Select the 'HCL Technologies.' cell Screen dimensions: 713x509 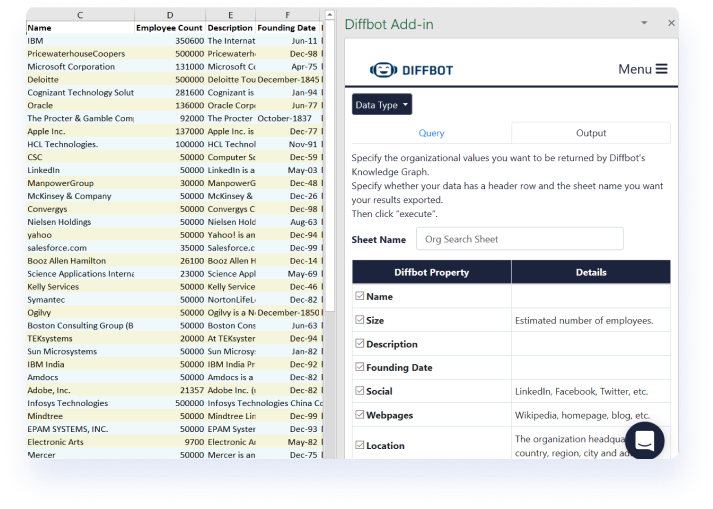pyautogui.click(x=80, y=144)
